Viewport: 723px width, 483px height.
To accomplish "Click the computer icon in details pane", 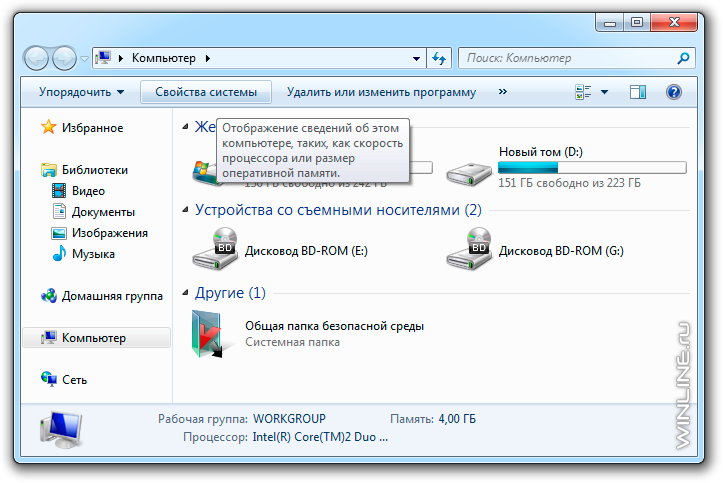I will pos(61,430).
